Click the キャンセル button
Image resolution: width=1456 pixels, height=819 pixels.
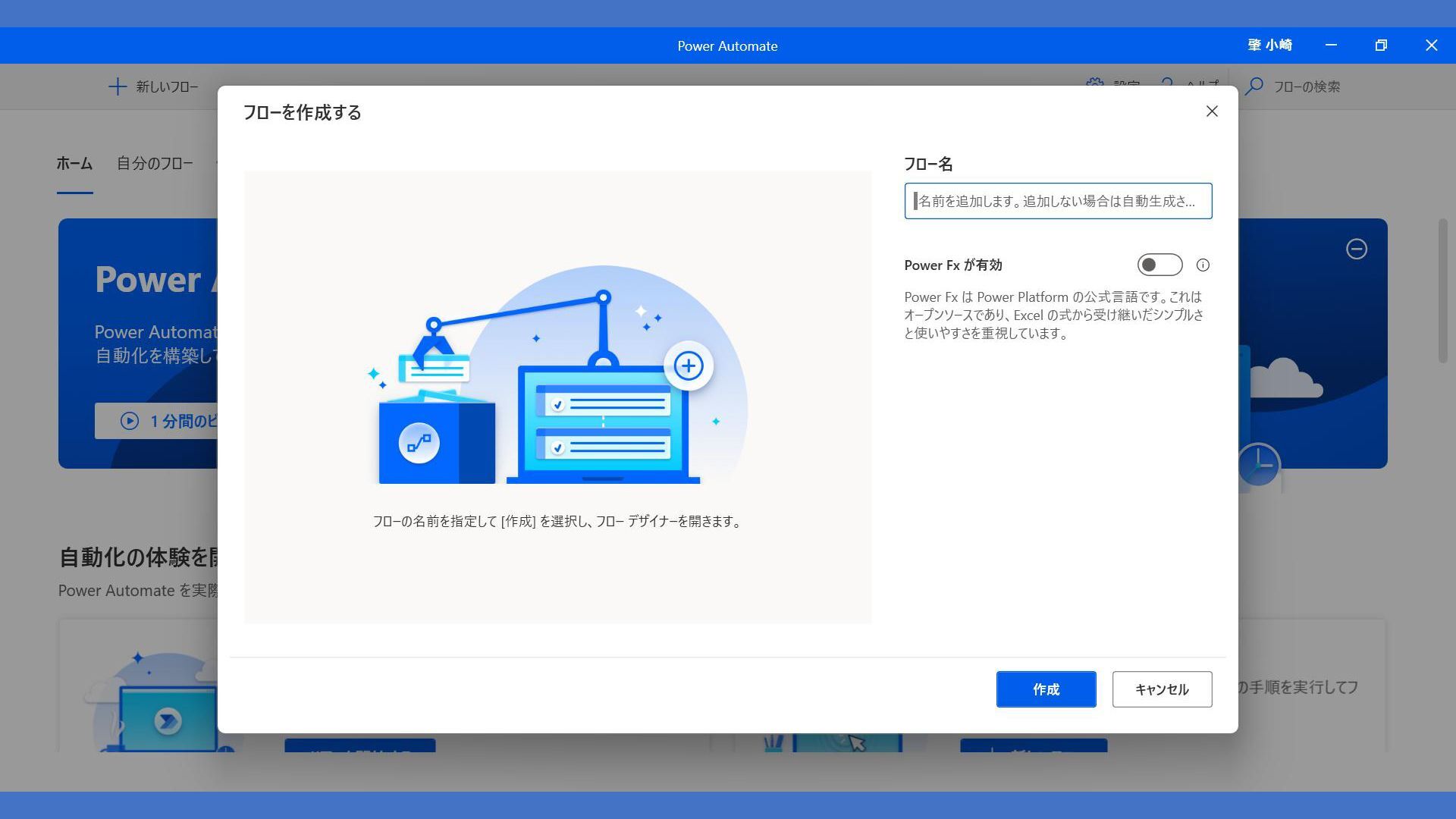pyautogui.click(x=1162, y=689)
